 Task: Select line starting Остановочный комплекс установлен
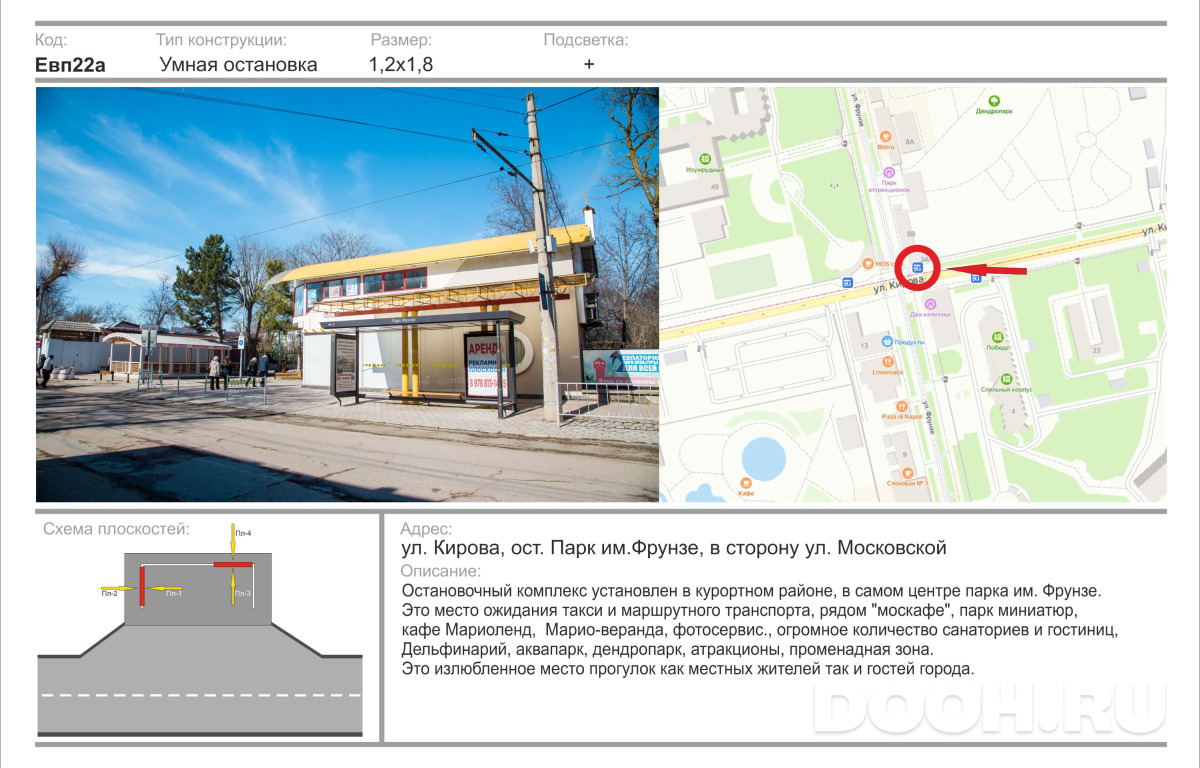[751, 591]
